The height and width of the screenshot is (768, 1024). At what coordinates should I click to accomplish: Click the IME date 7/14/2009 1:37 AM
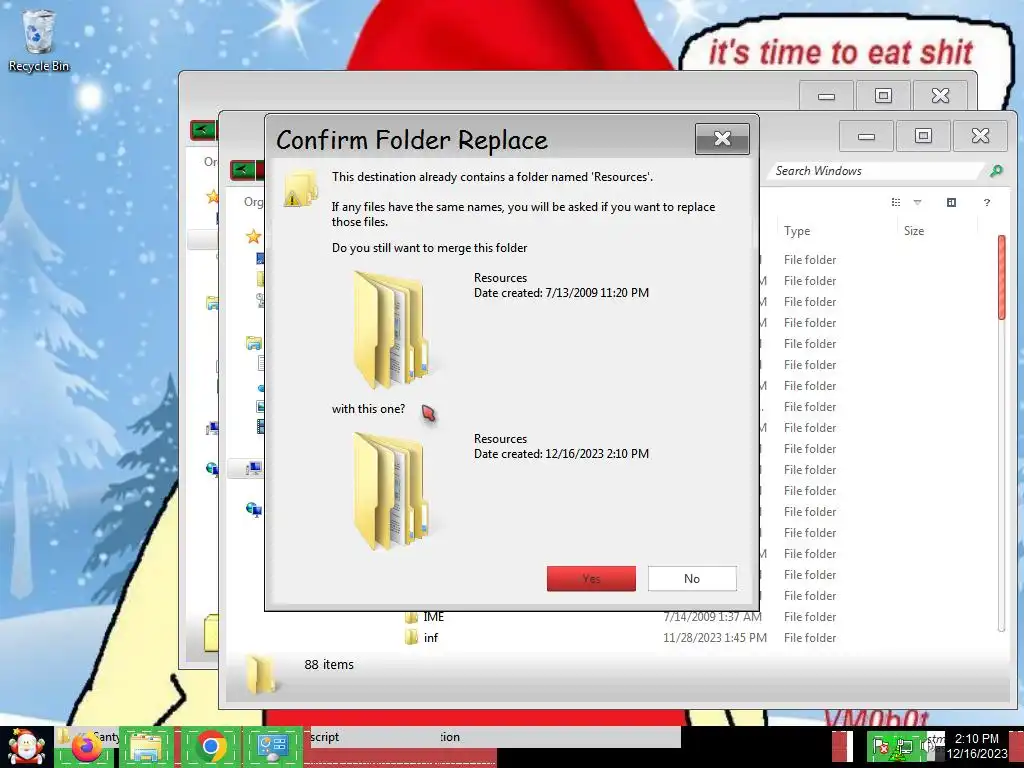coord(712,616)
